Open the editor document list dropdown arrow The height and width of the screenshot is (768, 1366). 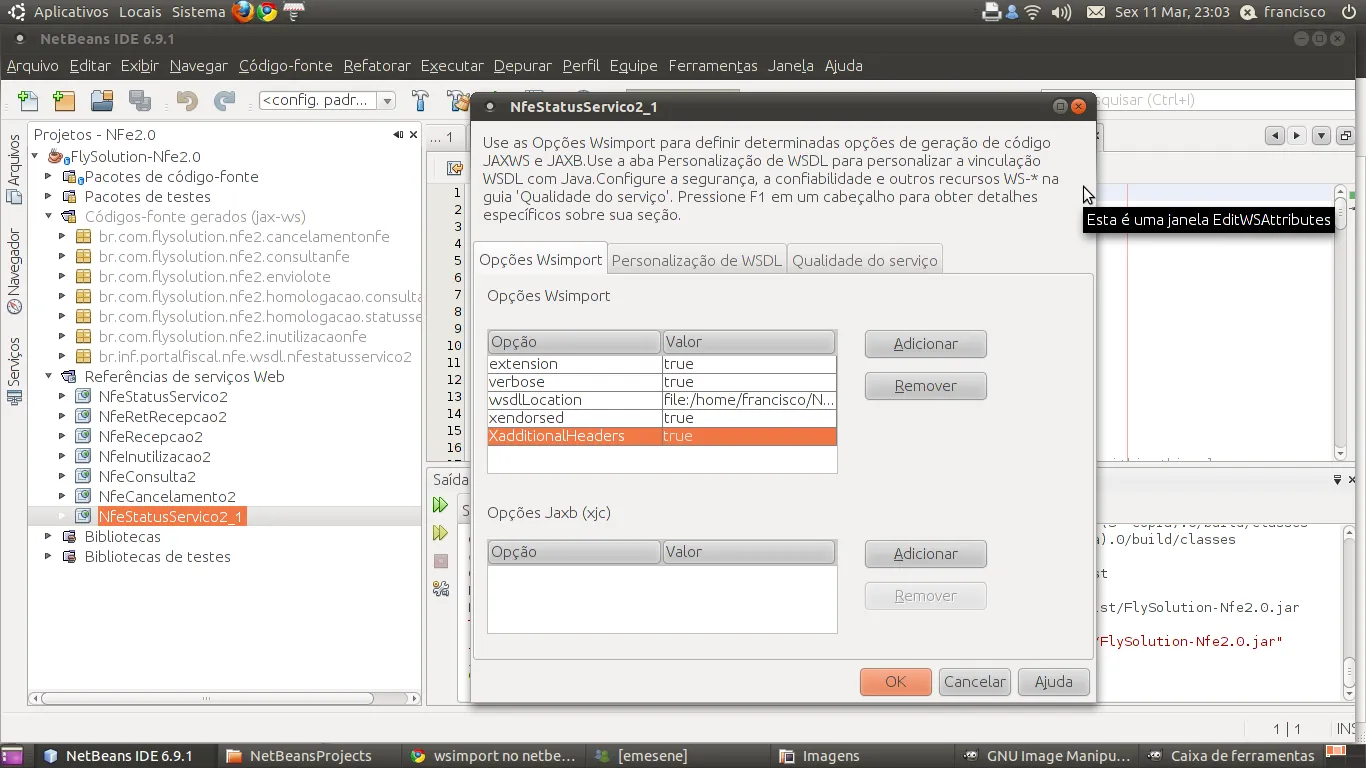click(x=1321, y=136)
